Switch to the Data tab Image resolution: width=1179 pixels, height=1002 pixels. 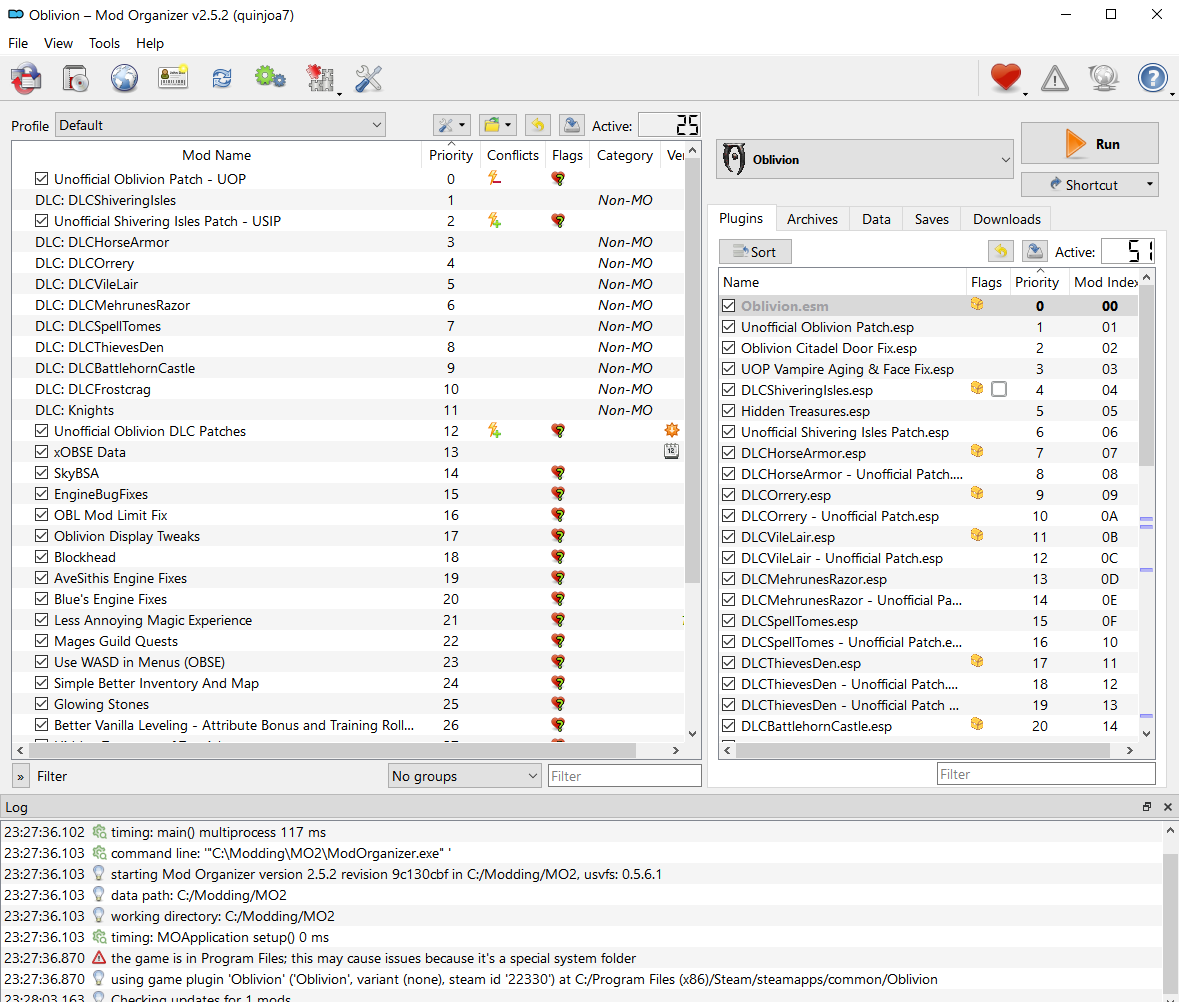coord(876,219)
